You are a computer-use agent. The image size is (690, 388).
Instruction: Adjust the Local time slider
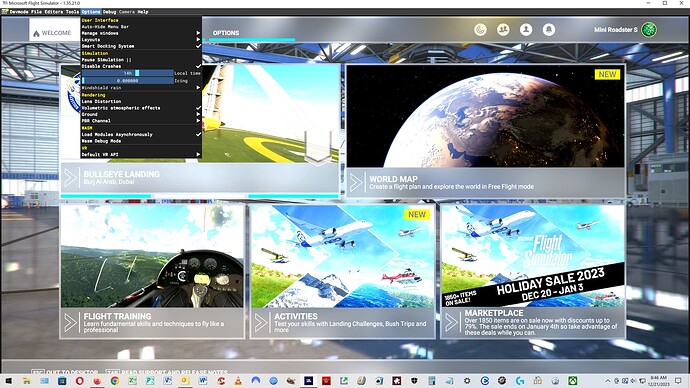[x=128, y=73]
